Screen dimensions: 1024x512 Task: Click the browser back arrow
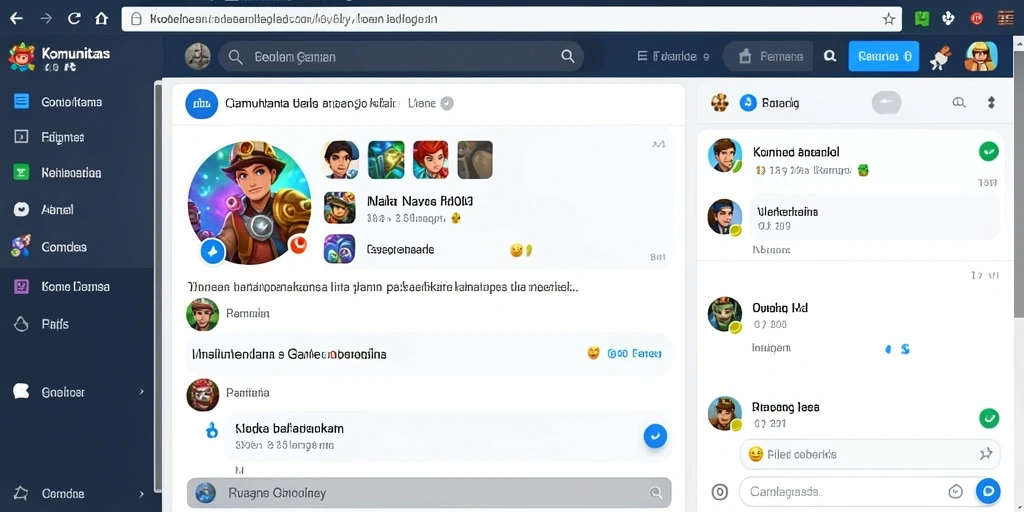[x=16, y=19]
